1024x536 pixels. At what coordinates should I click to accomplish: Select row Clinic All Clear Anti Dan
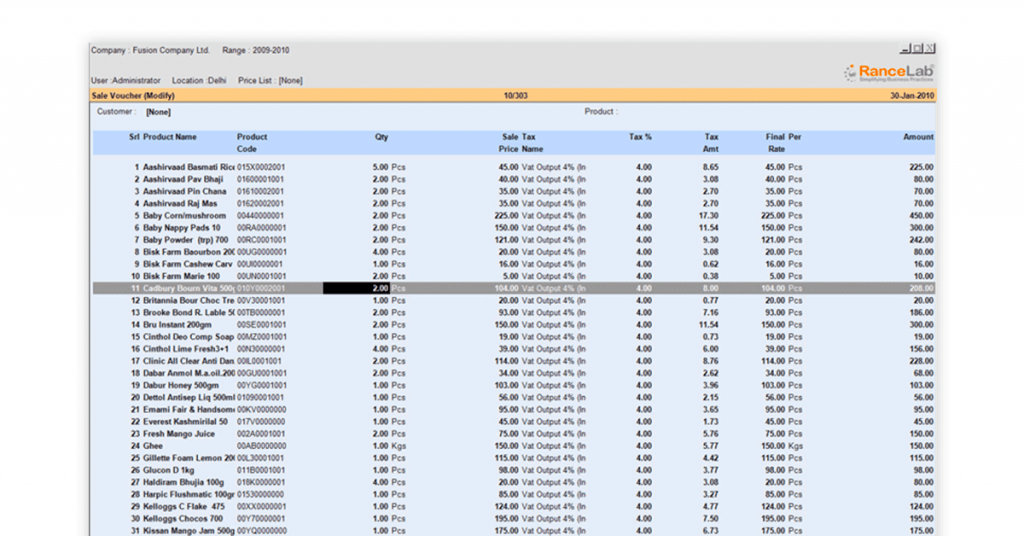pyautogui.click(x=514, y=361)
